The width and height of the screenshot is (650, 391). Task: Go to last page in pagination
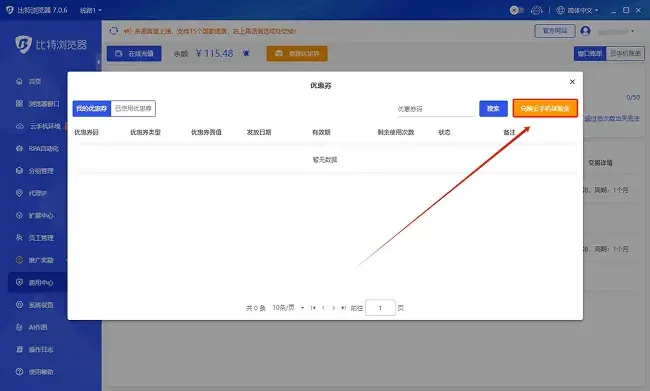(343, 308)
